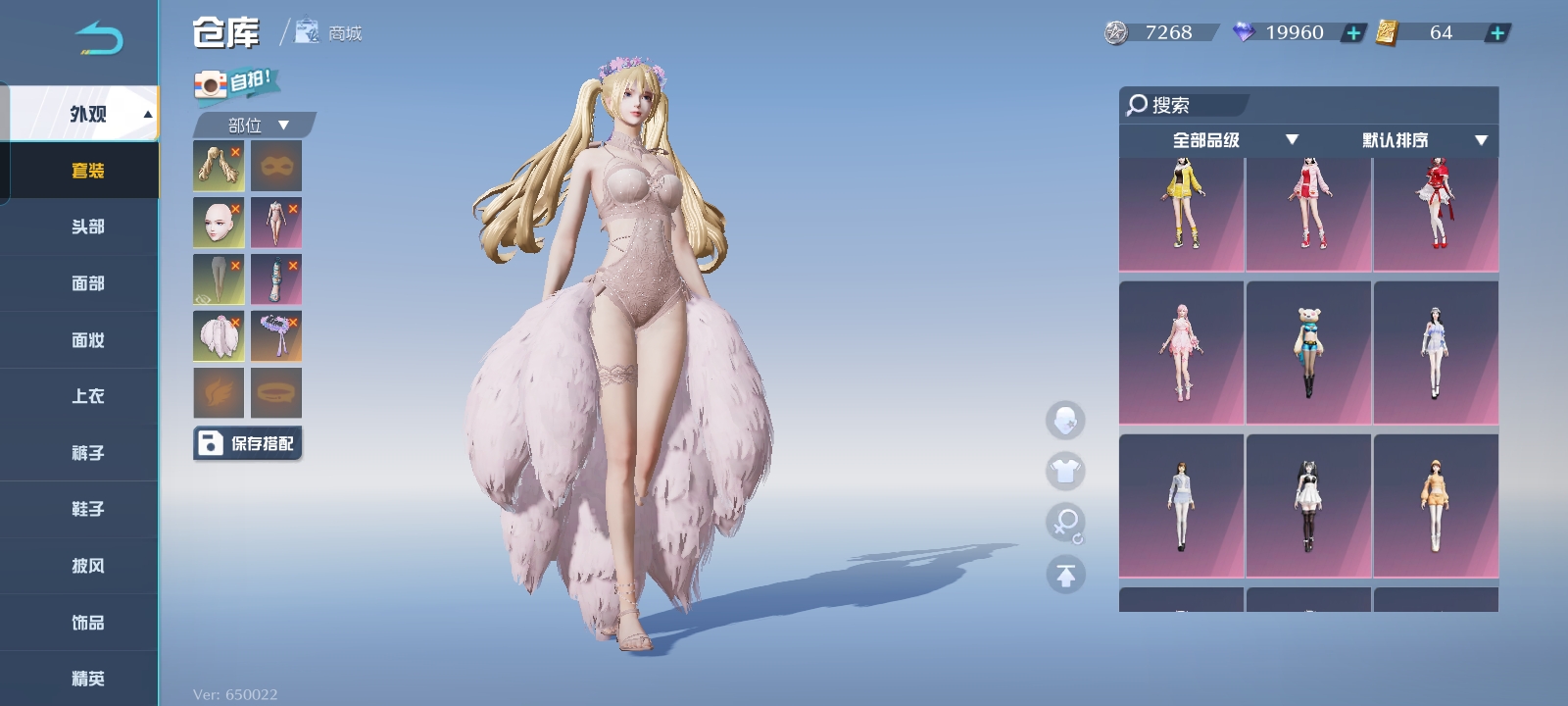Select the empty mask slot
Image resolution: width=1568 pixels, height=706 pixels.
coord(276,165)
